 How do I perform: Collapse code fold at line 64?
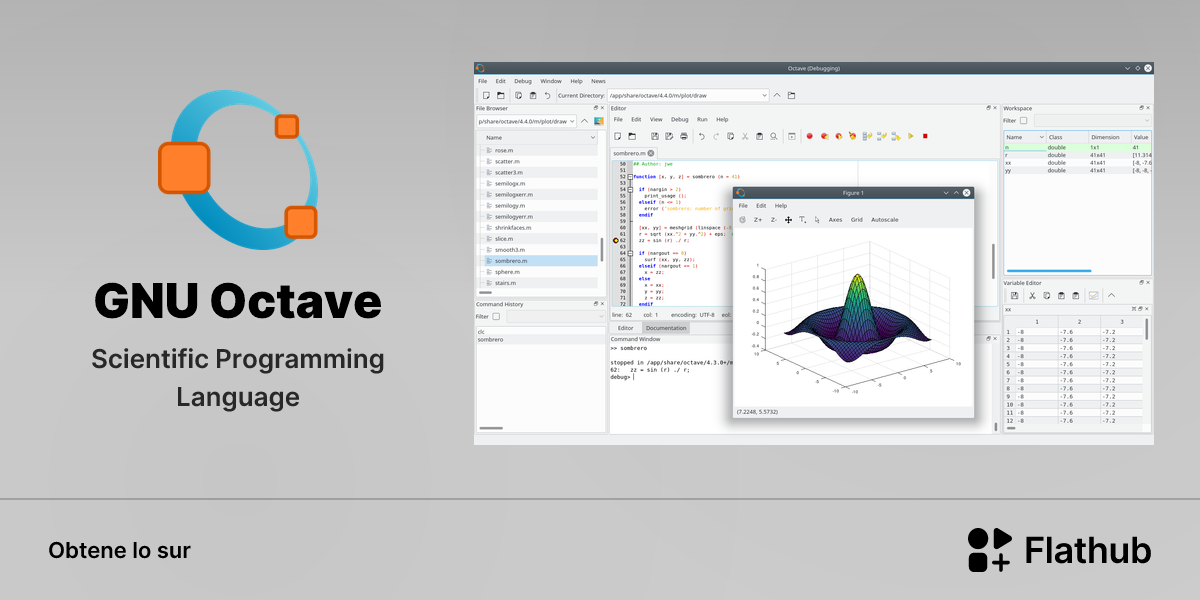630,253
